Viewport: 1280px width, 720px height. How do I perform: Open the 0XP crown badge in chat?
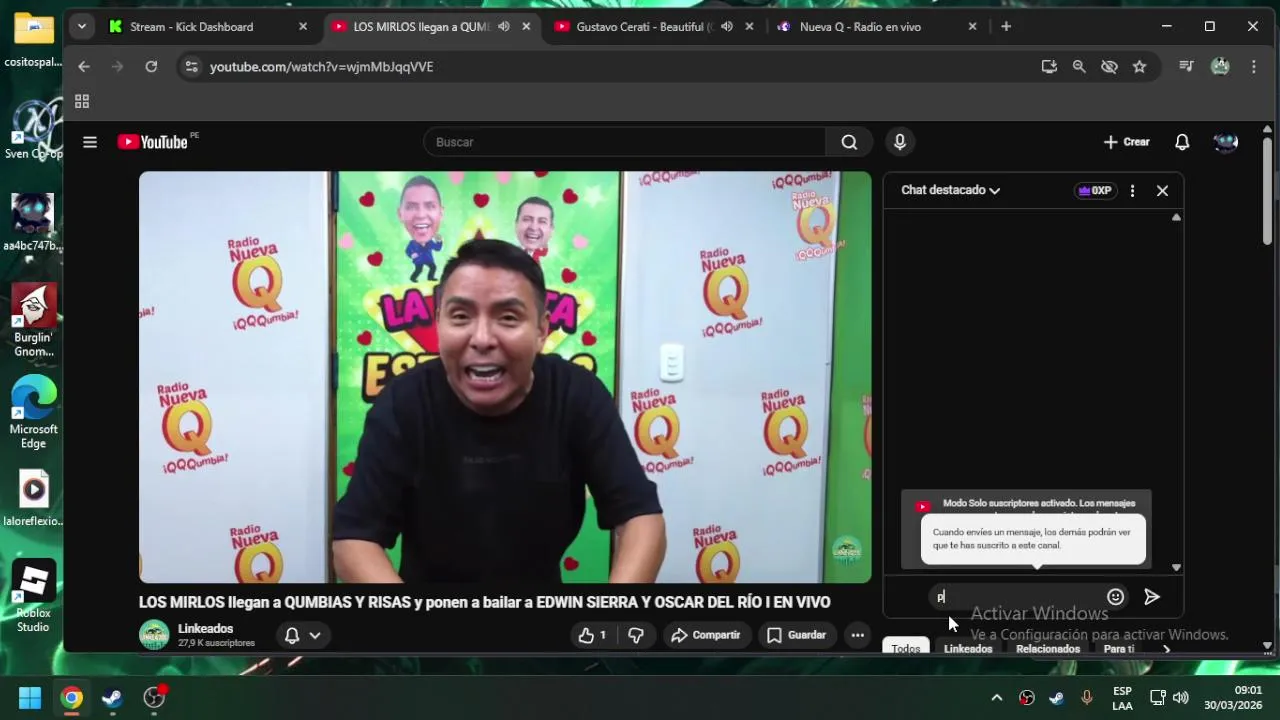[x=1095, y=190]
